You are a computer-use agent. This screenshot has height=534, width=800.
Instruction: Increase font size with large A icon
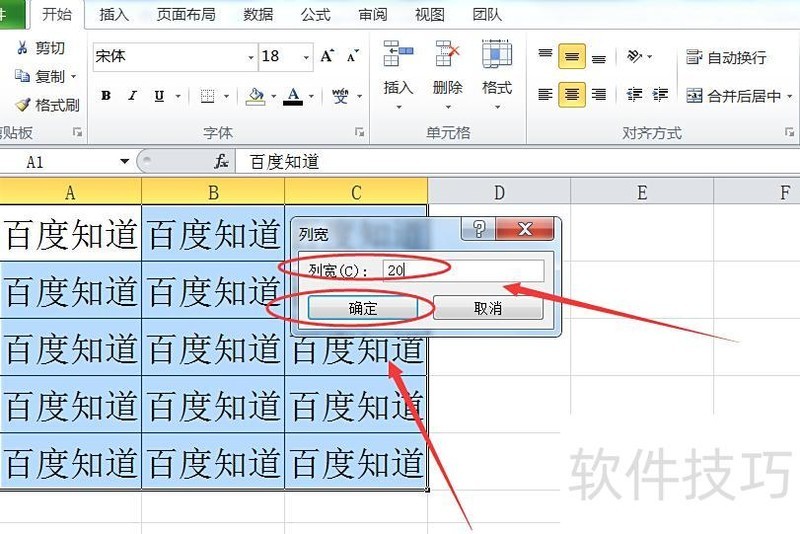point(328,56)
